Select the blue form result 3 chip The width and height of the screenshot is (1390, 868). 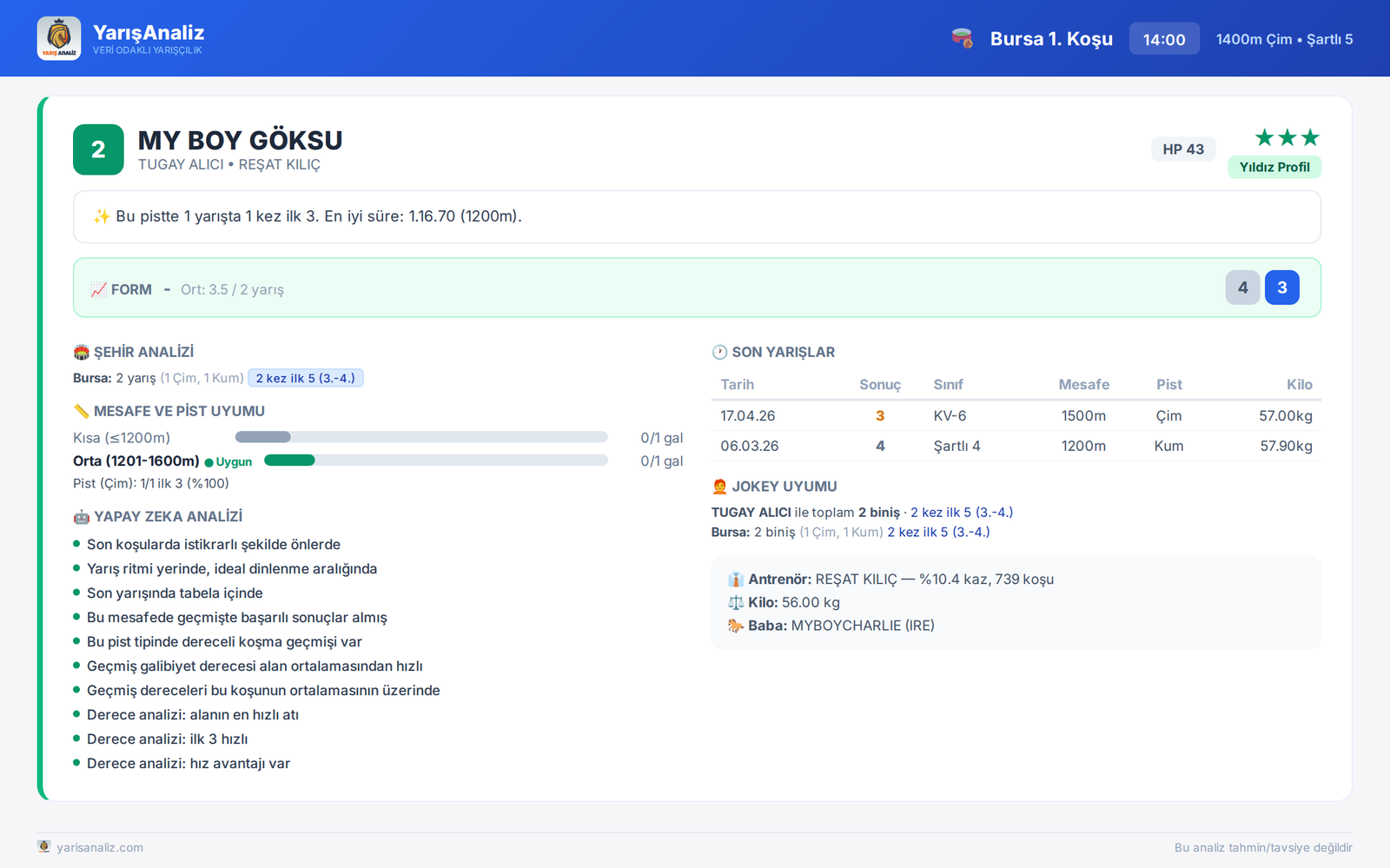(x=1282, y=288)
